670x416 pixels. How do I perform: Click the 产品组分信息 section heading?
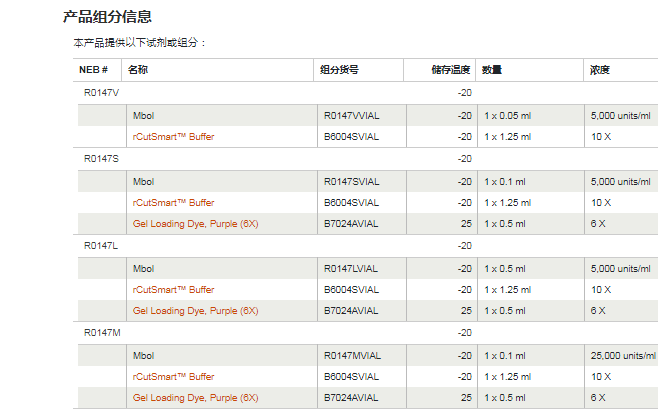pyautogui.click(x=107, y=16)
